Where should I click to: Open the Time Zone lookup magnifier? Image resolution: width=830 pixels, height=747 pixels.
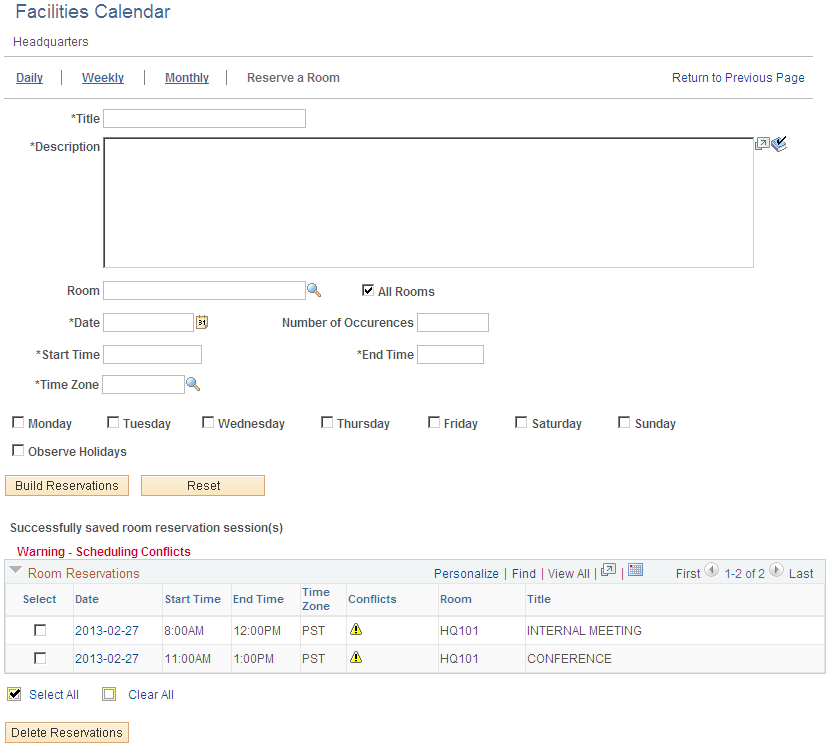tap(193, 384)
